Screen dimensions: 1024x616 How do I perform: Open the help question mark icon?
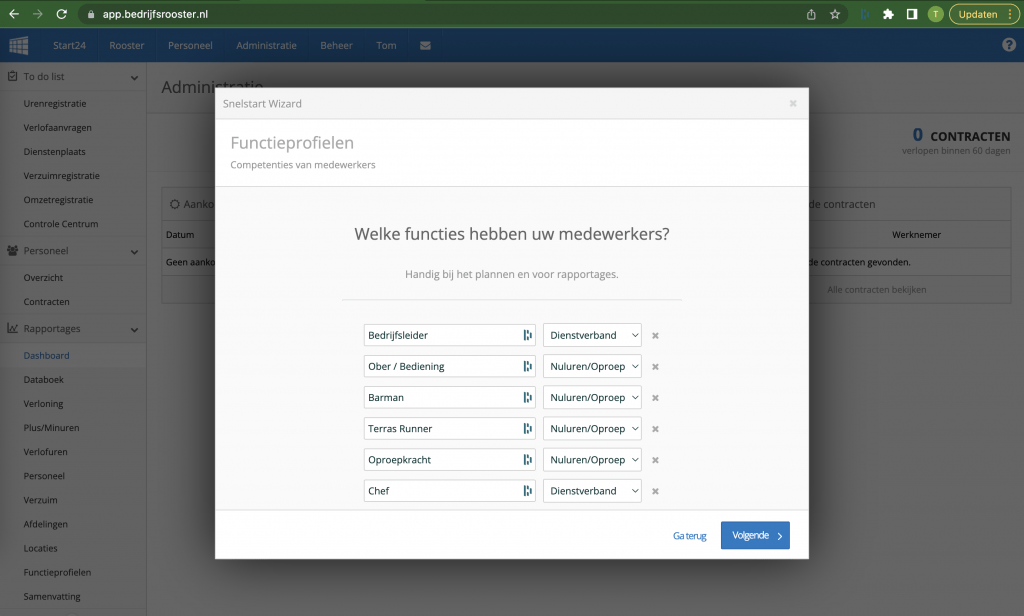click(x=1009, y=45)
